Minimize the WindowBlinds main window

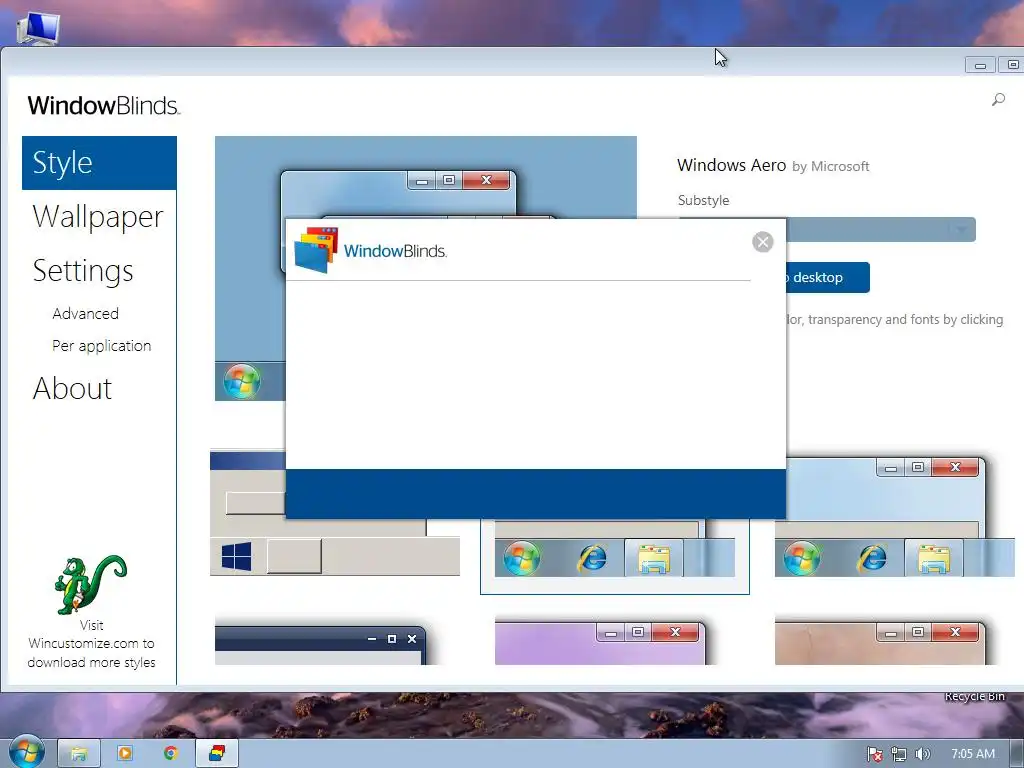click(x=980, y=65)
